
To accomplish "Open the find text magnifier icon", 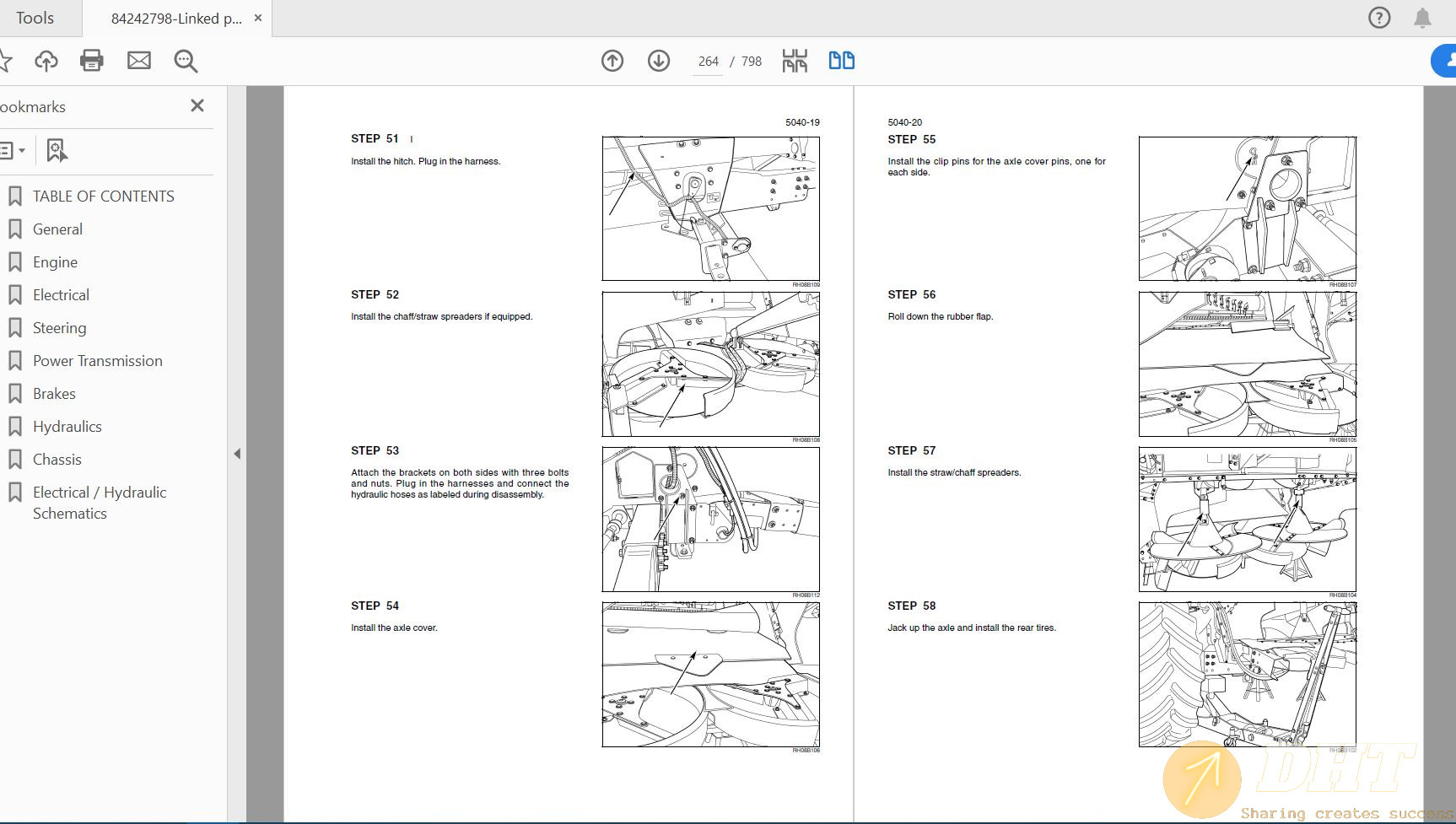I will 186,61.
